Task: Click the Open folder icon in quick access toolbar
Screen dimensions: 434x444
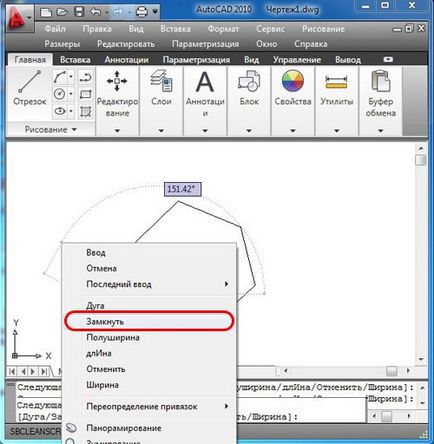Action: tap(62, 12)
